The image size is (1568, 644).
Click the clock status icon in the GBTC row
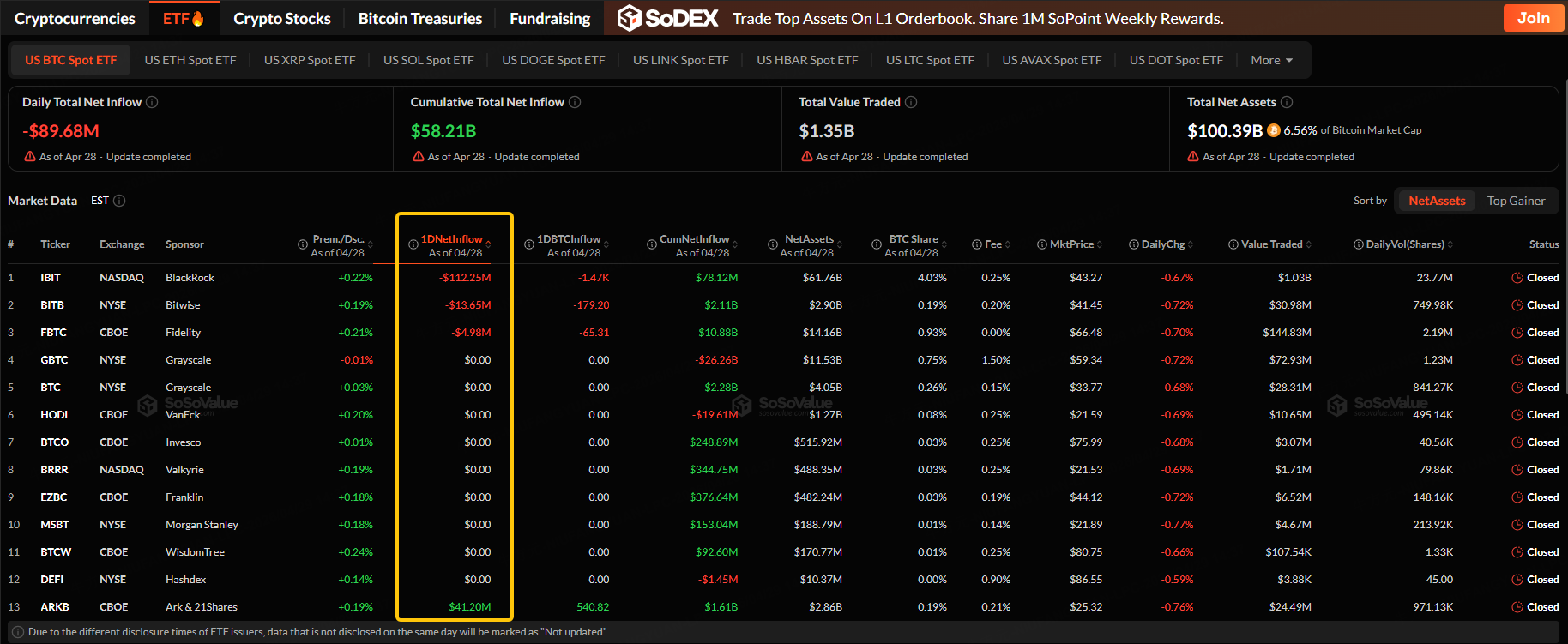coord(1517,360)
